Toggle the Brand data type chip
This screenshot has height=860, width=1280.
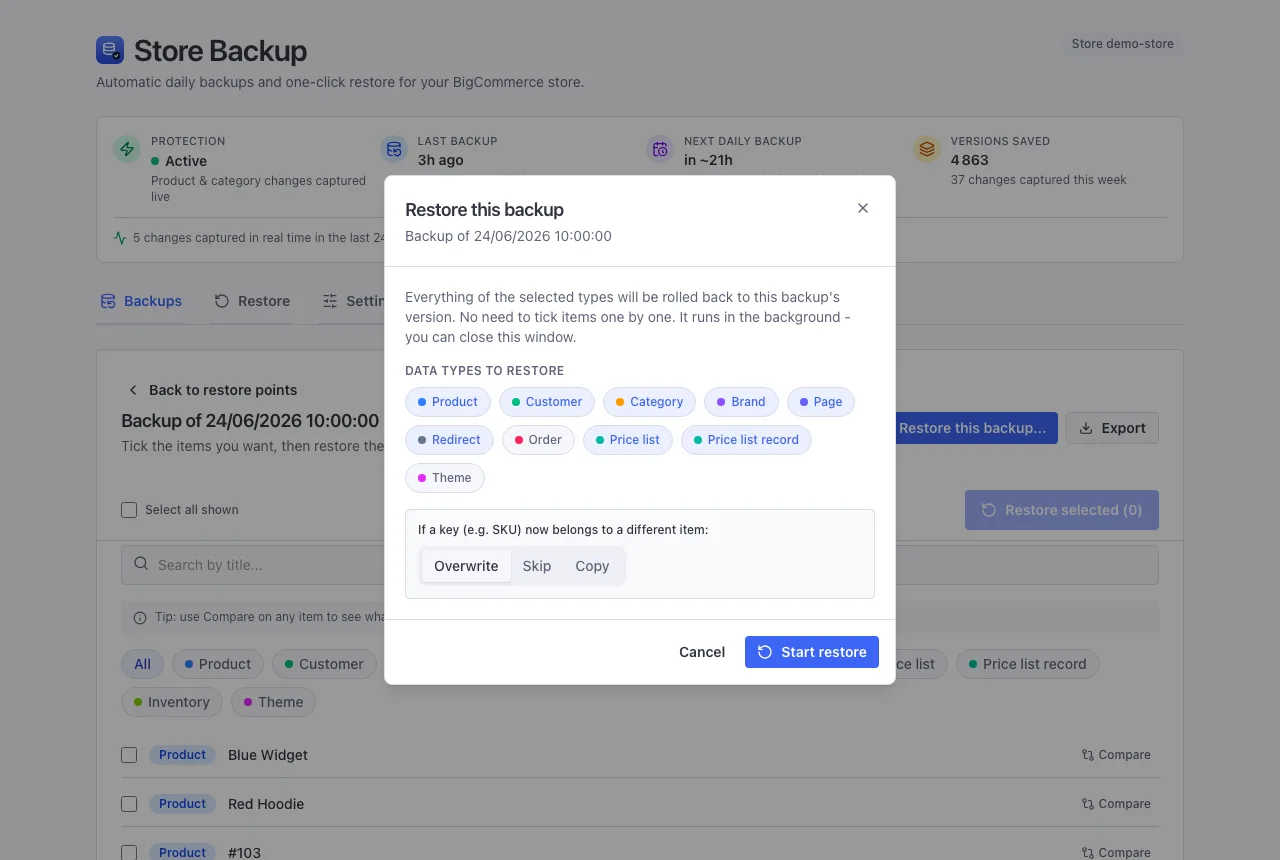click(741, 402)
